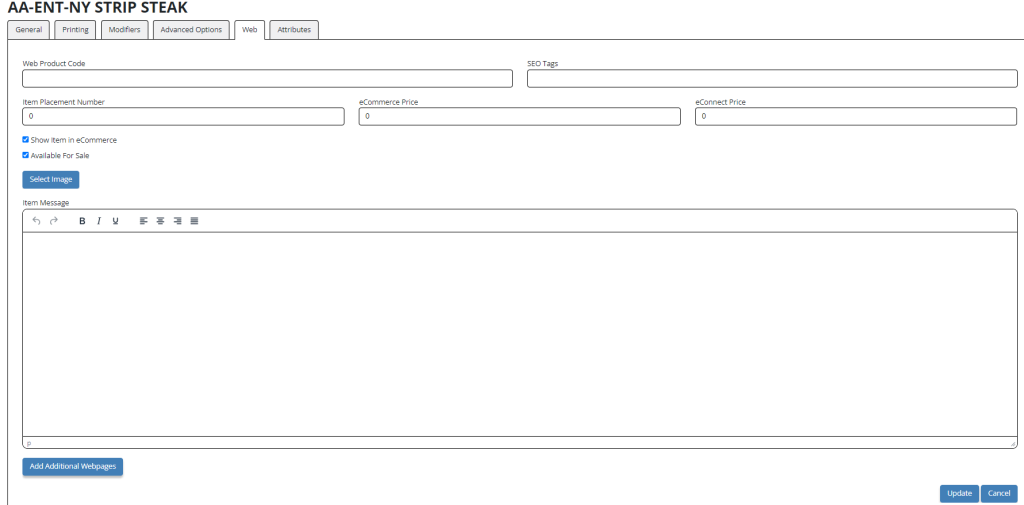1024x505 pixels.
Task: Toggle italic formatting in editor toolbar
Action: [99, 221]
